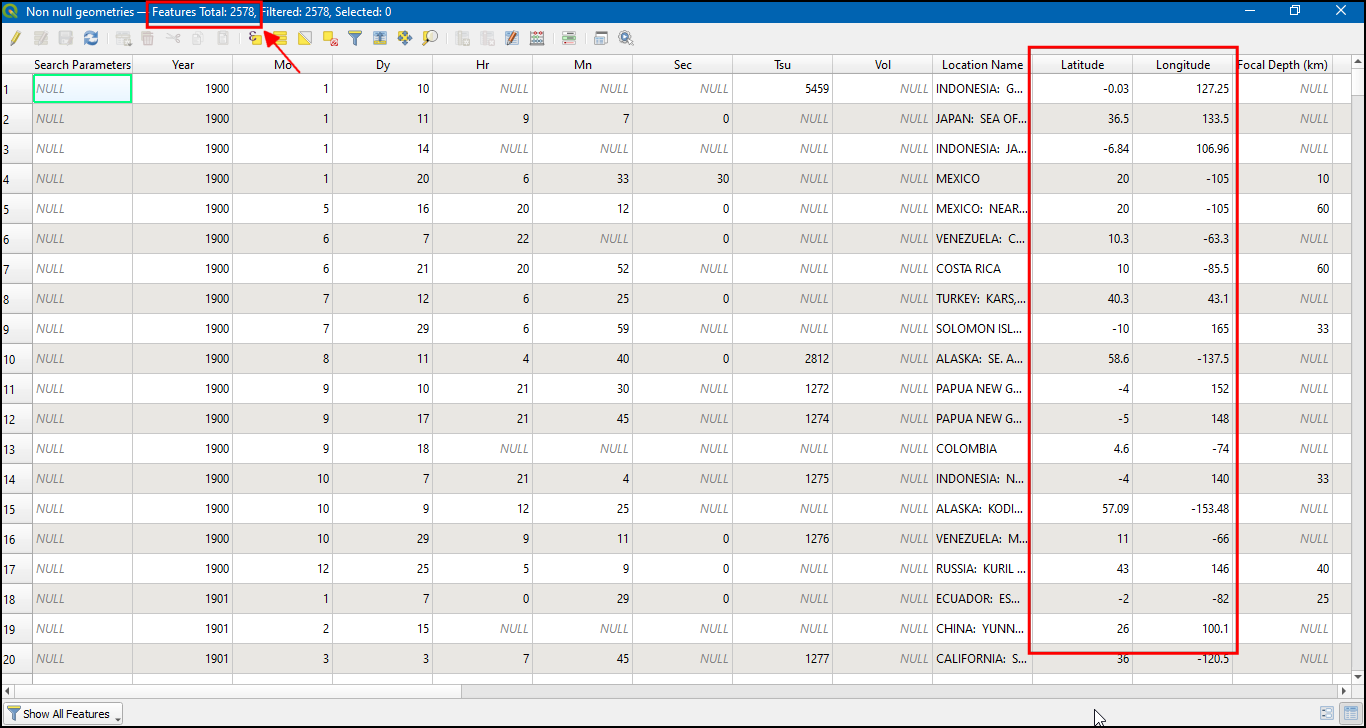This screenshot has height=728, width=1366.
Task: Open Select features using expression
Action: point(256,39)
